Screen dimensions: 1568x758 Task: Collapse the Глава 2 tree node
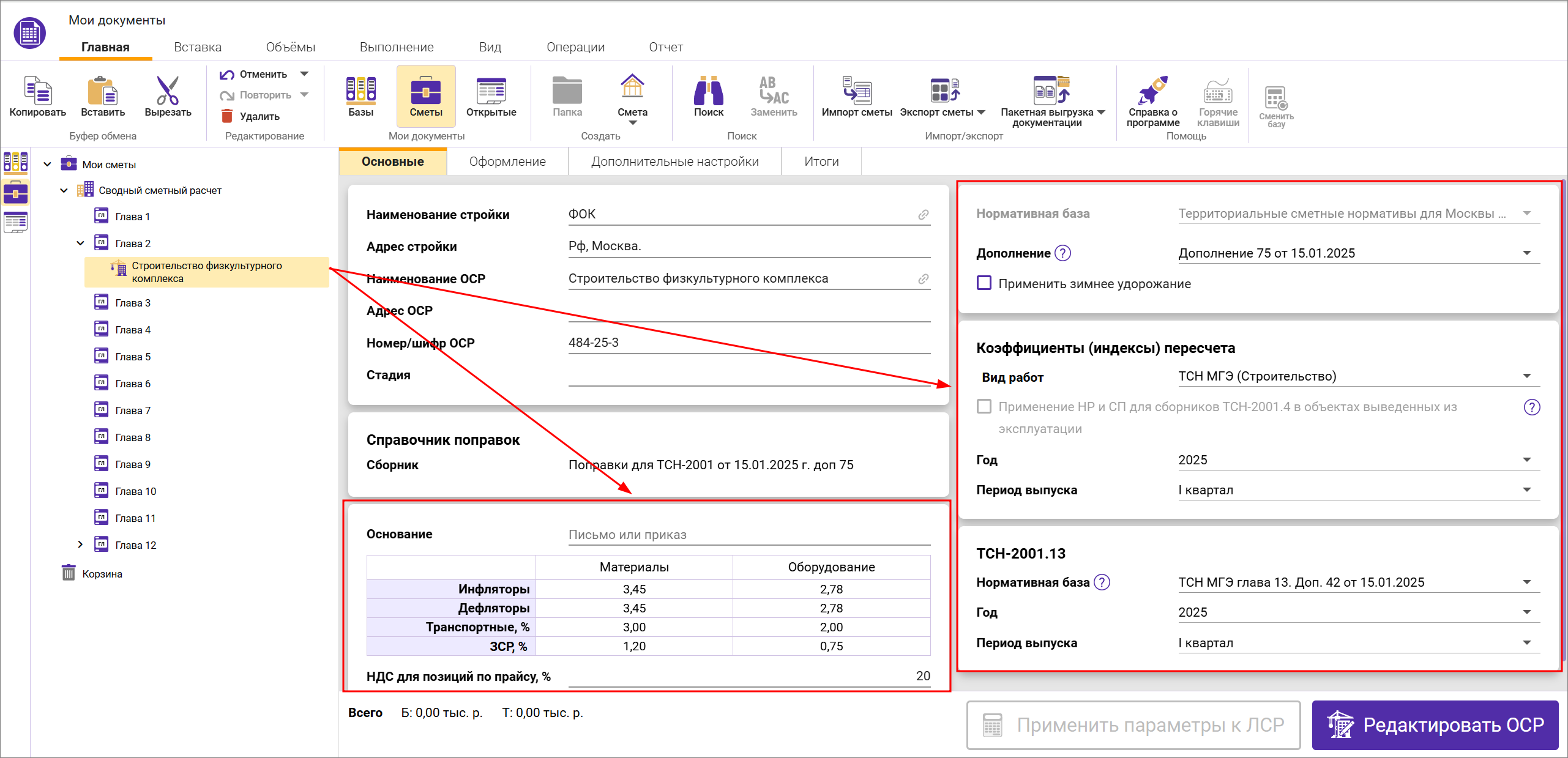click(x=80, y=243)
